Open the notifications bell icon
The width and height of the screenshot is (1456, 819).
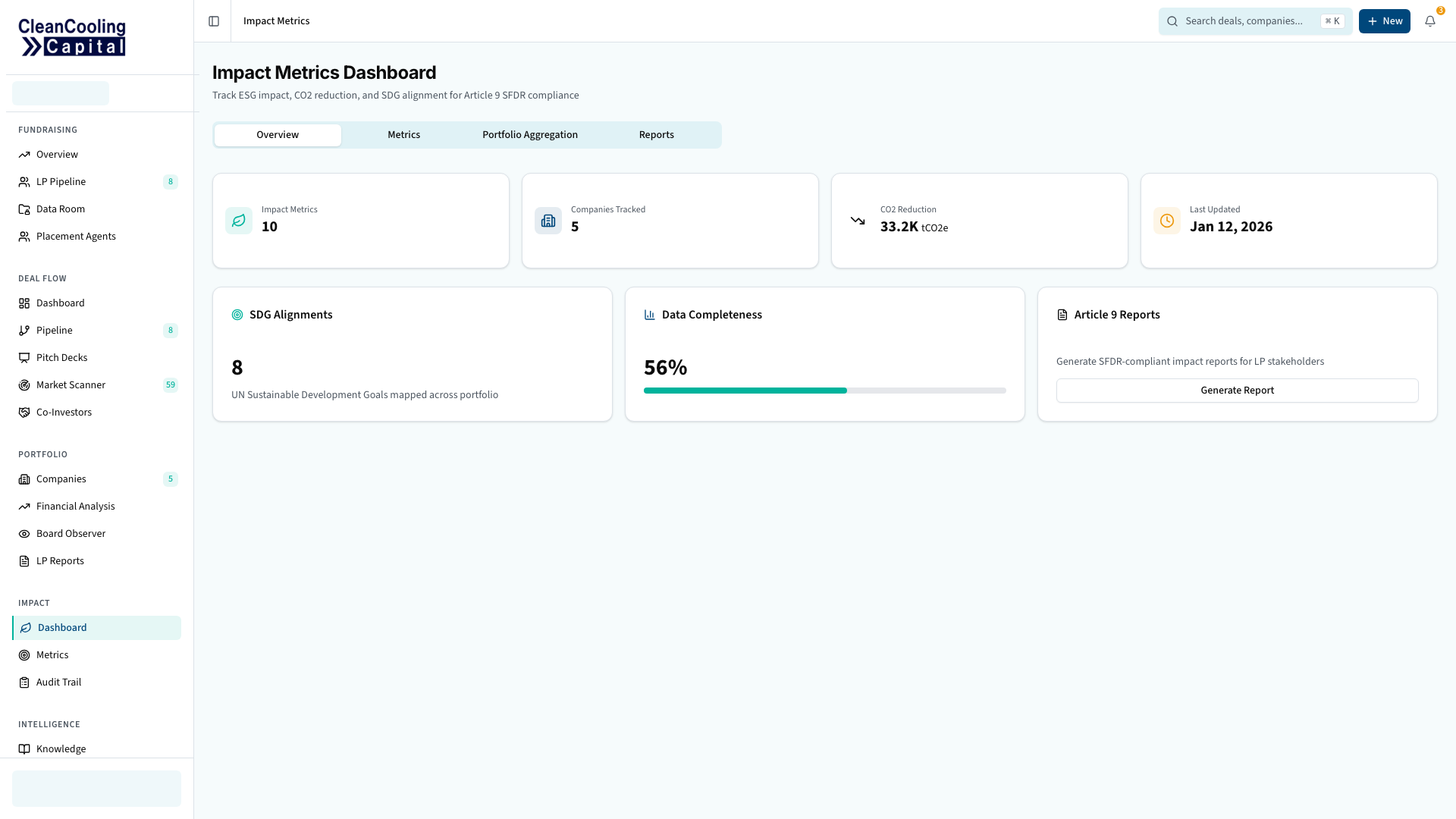(1430, 21)
